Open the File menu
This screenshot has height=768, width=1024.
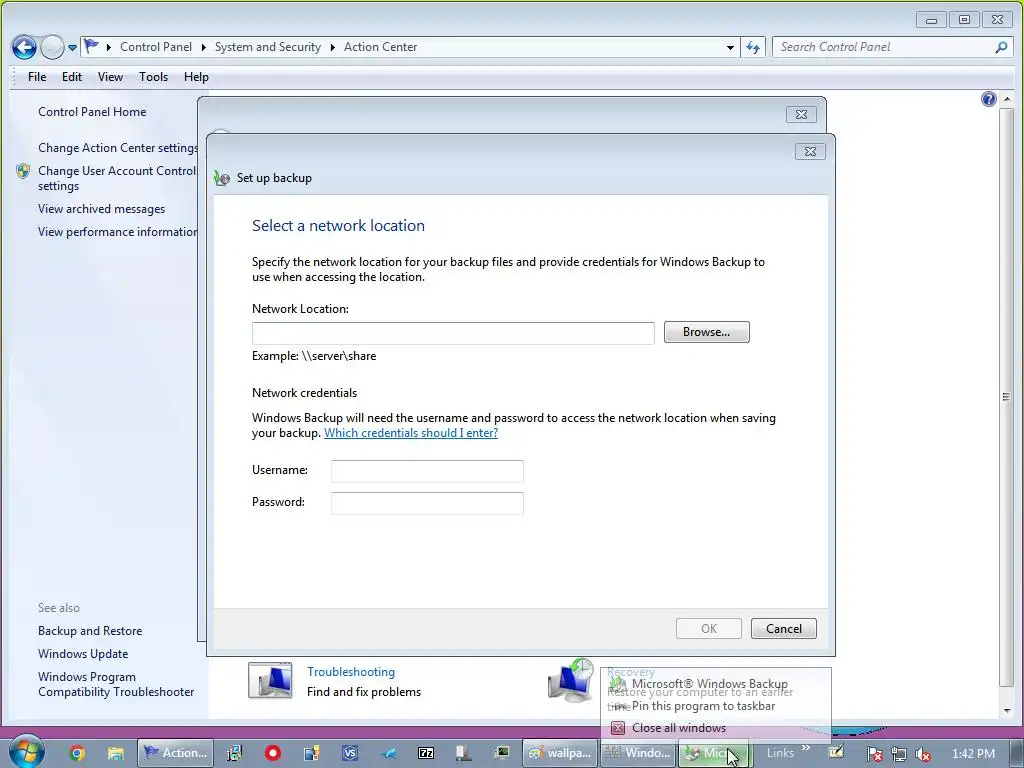[x=37, y=77]
